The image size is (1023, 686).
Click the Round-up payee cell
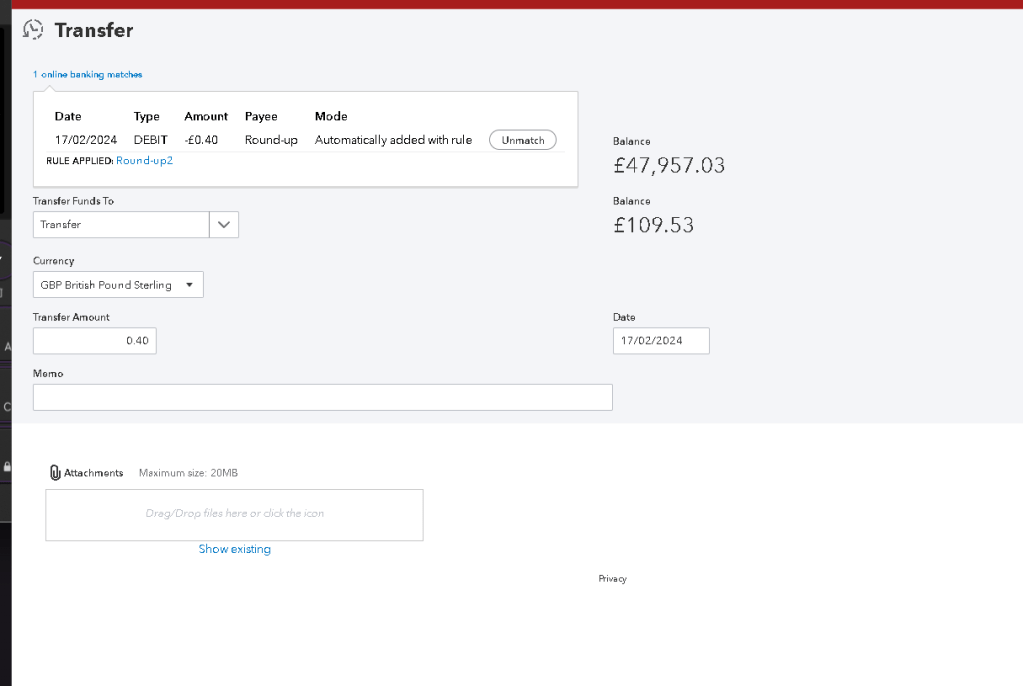[271, 140]
